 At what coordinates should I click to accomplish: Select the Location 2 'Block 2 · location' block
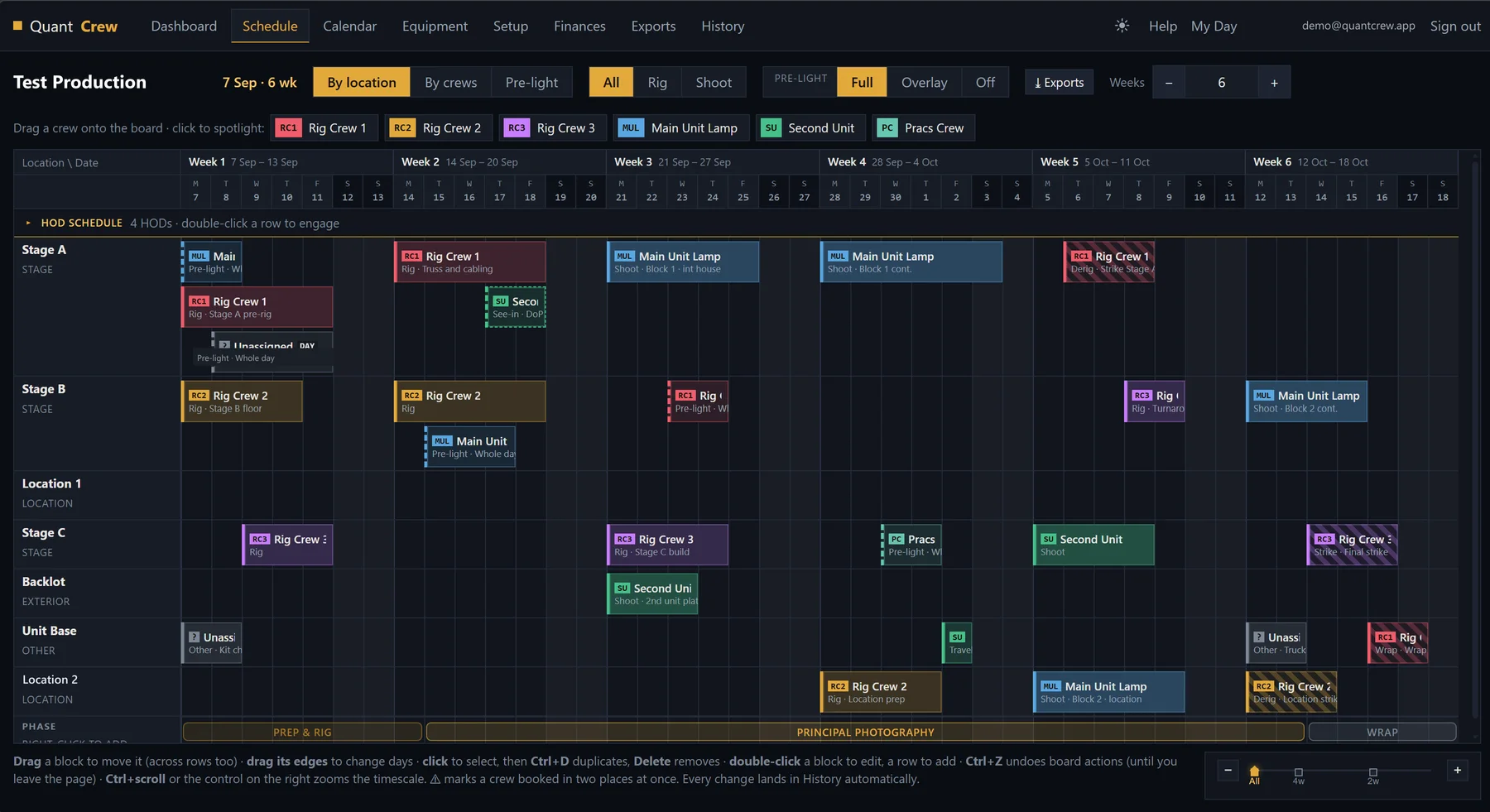pos(1109,692)
